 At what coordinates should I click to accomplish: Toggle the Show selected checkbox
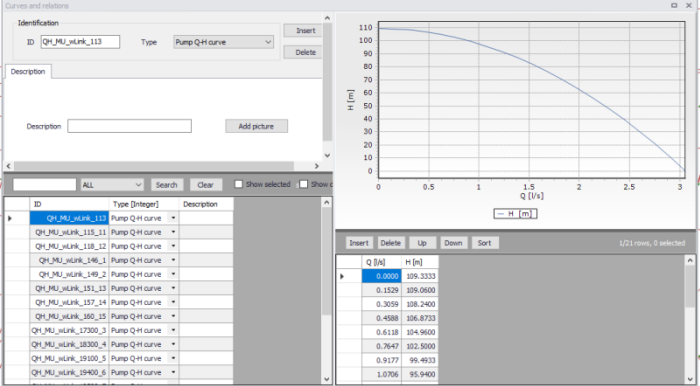coord(239,184)
